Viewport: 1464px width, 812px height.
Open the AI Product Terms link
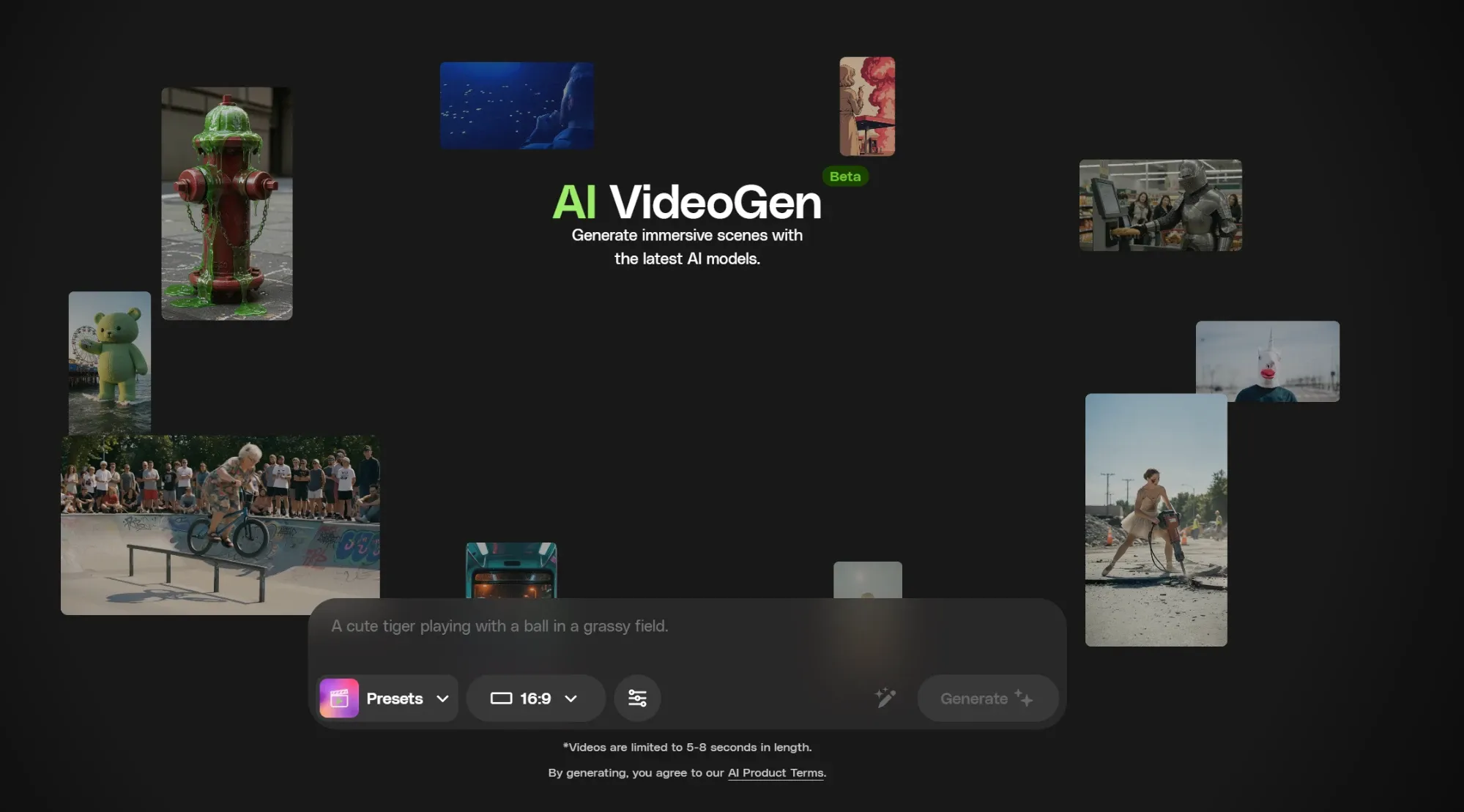click(776, 773)
